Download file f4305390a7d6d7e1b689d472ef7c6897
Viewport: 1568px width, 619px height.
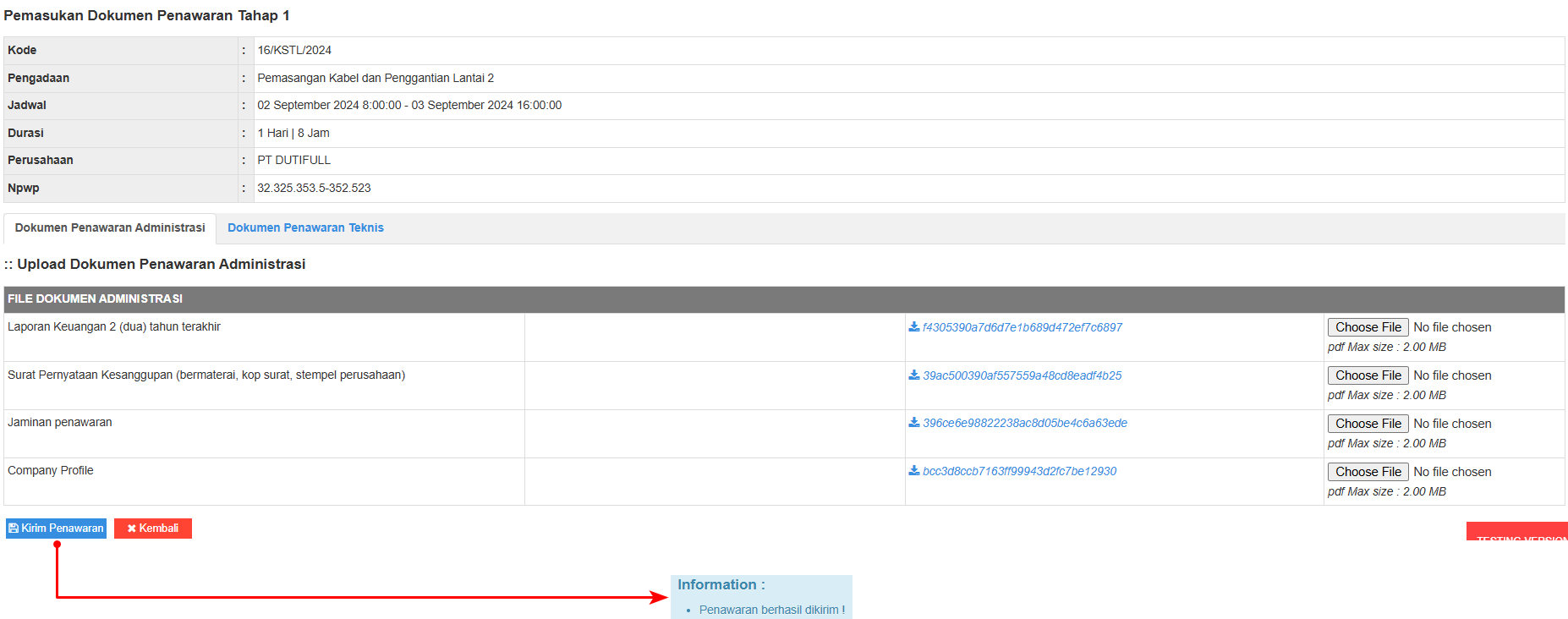[1022, 327]
